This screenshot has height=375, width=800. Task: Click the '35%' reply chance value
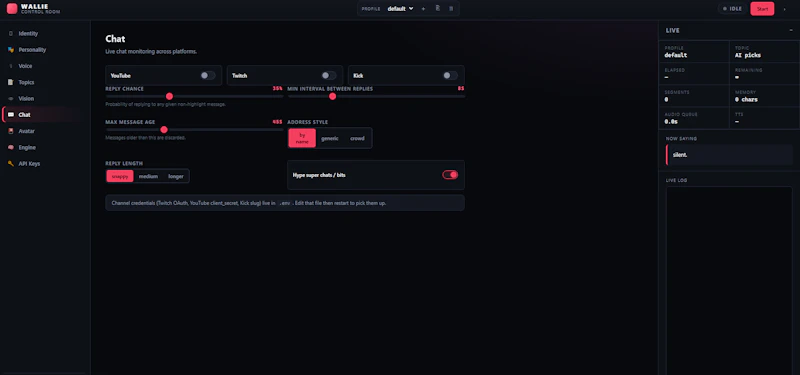tap(278, 89)
